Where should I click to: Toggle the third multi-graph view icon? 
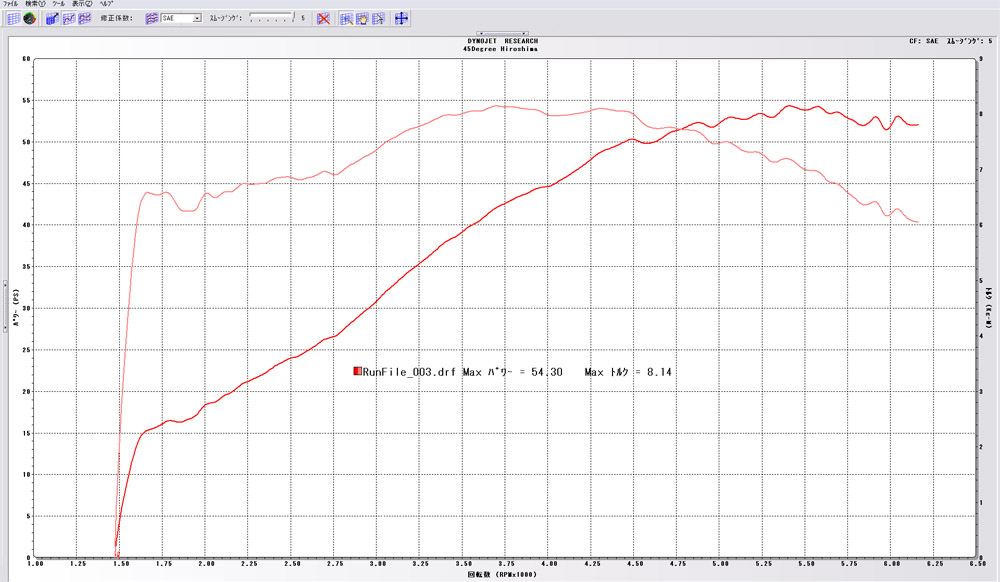point(85,18)
